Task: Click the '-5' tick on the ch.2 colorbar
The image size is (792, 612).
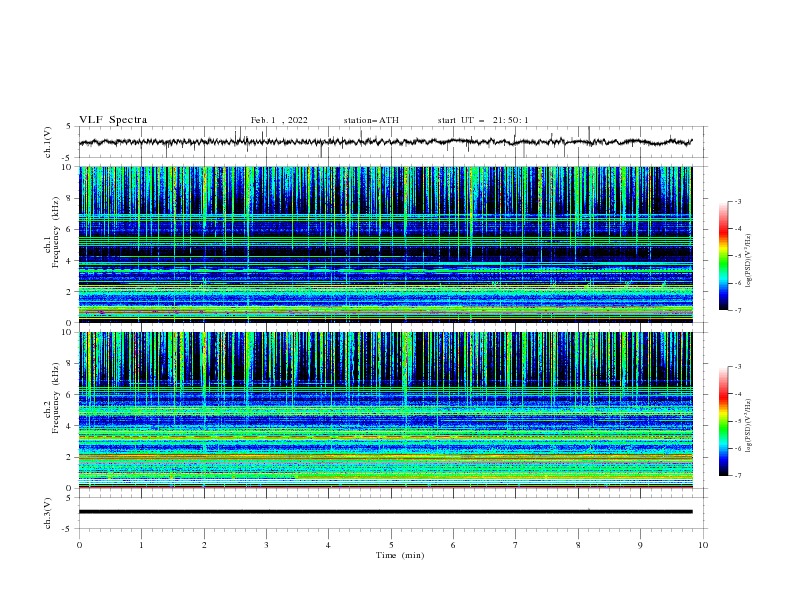Action: pos(738,421)
